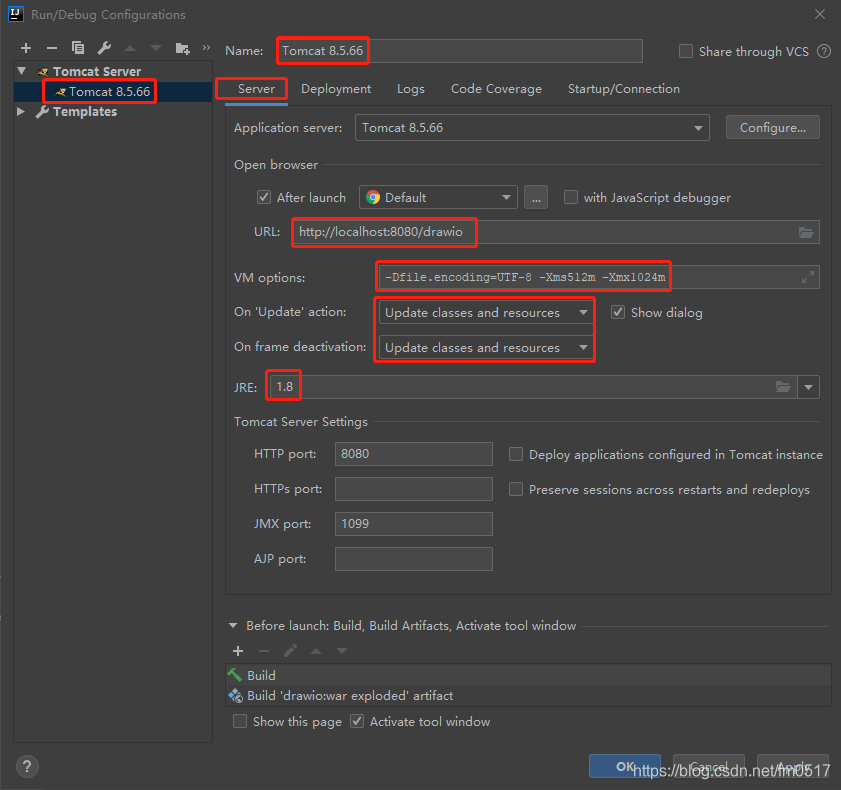Enable Preserve sessions across restarts and redeploys
Screen dimensions: 841x790
click(516, 489)
